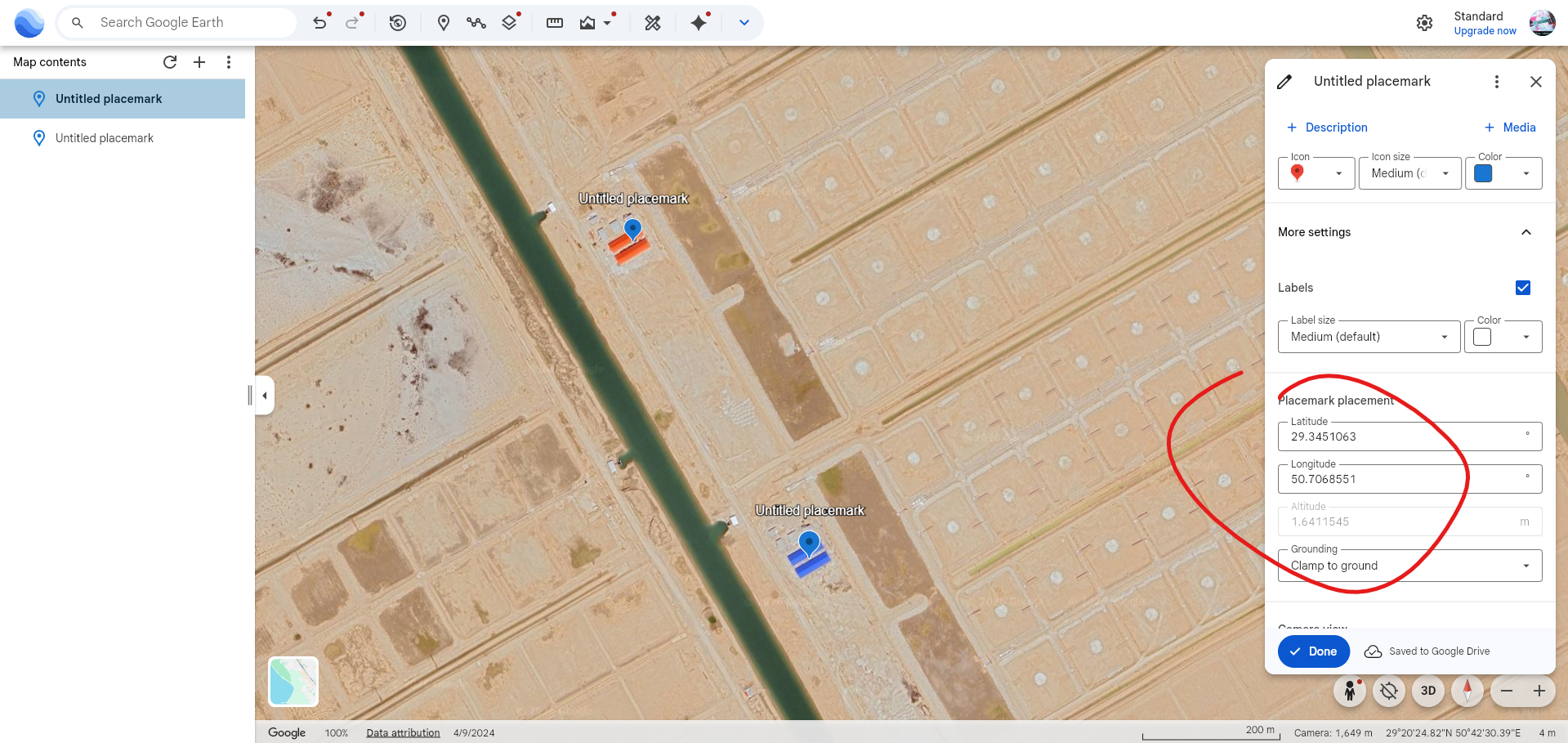Pick the white label color swatch
The image size is (1568, 743).
pos(1482,337)
